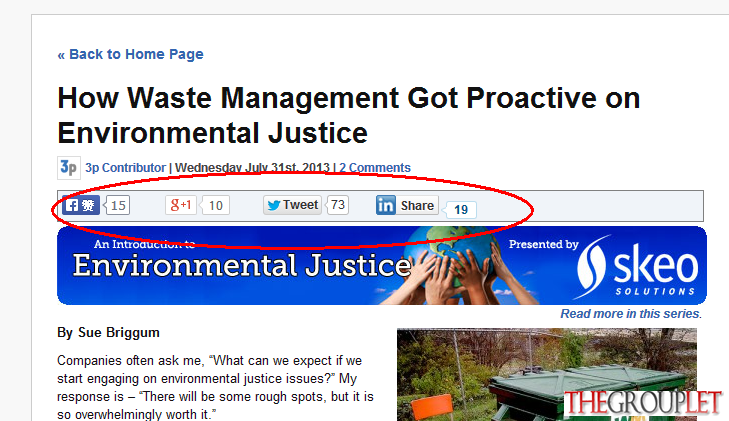Click the Facebook like count 15
Image resolution: width=729 pixels, height=421 pixels.
click(118, 205)
